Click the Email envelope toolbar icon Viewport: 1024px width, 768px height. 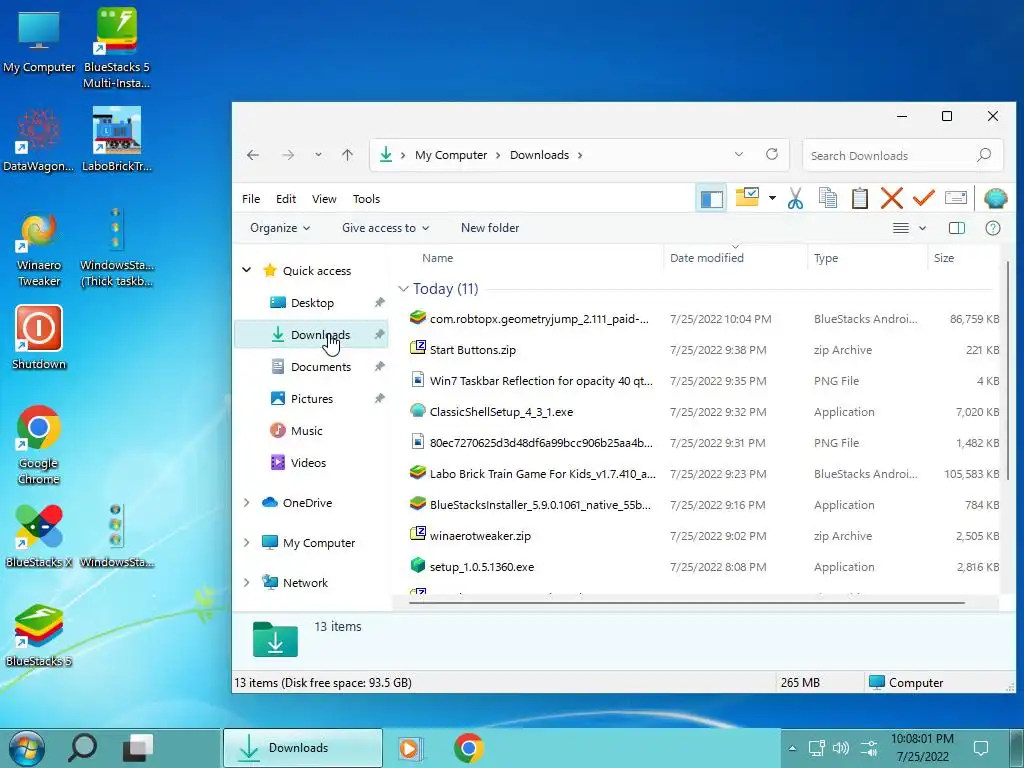[955, 198]
